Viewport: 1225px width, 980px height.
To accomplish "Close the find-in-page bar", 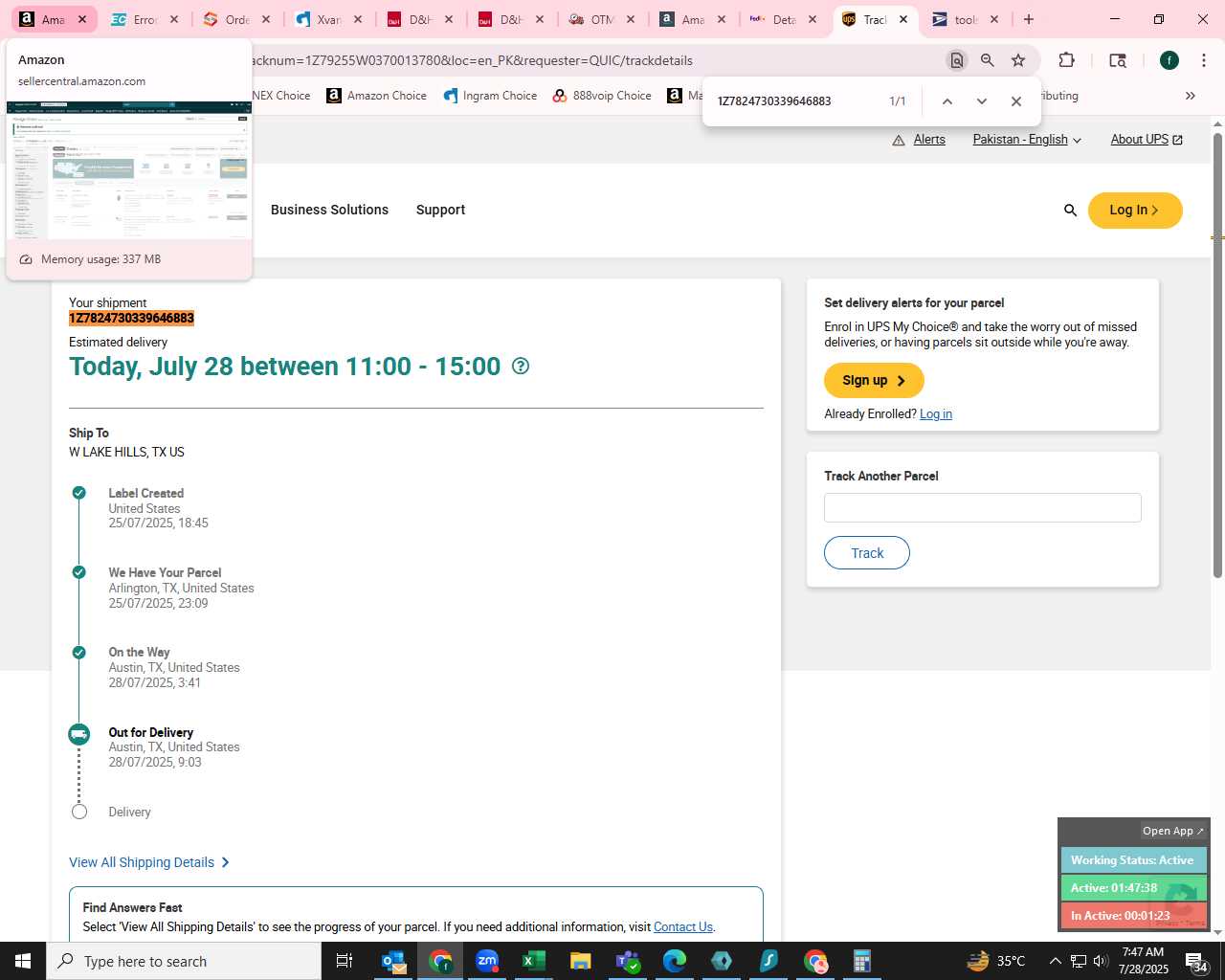I will tap(1016, 101).
